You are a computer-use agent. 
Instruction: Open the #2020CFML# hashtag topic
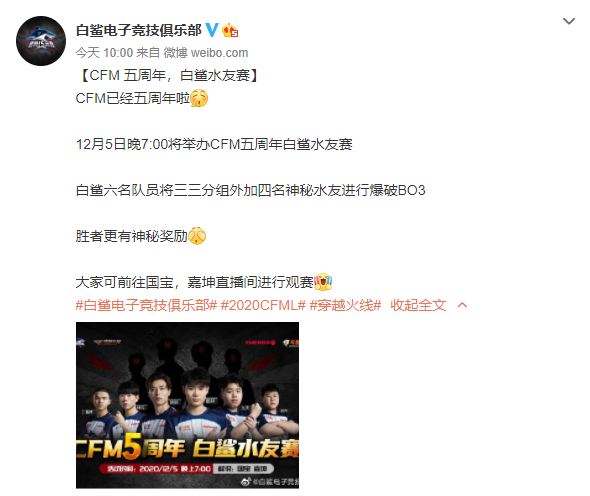[x=263, y=305]
